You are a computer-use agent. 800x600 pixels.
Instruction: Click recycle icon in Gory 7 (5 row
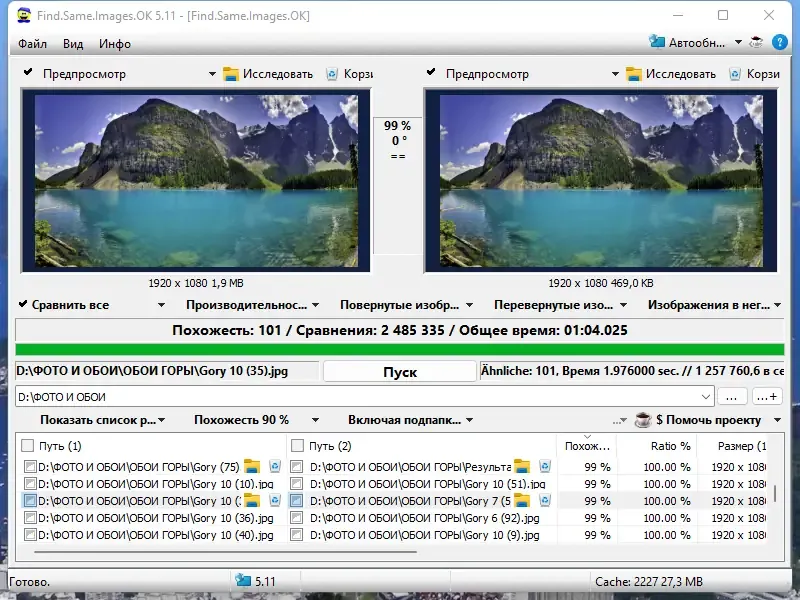click(x=545, y=501)
